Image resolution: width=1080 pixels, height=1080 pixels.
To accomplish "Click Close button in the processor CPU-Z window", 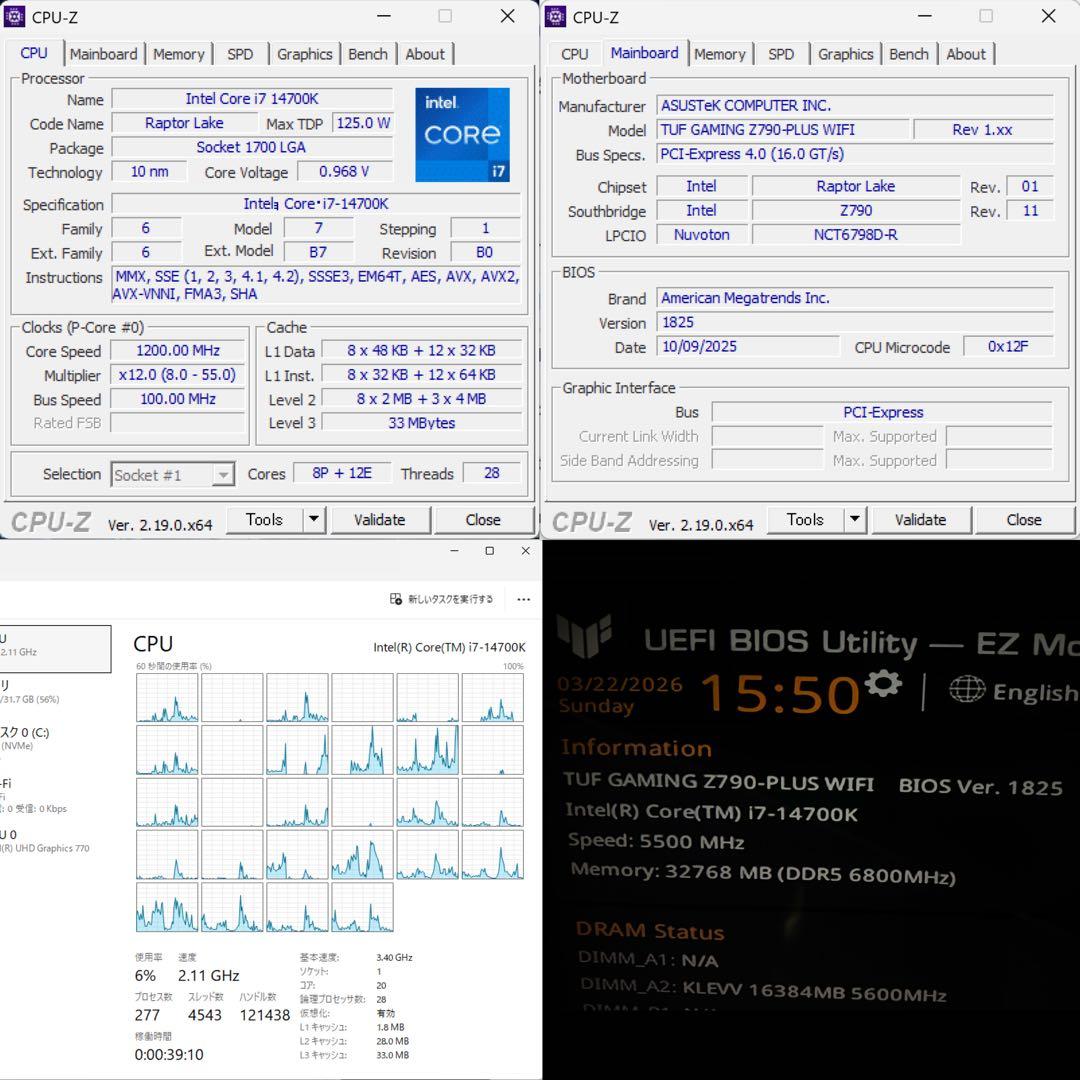I will 483,519.
